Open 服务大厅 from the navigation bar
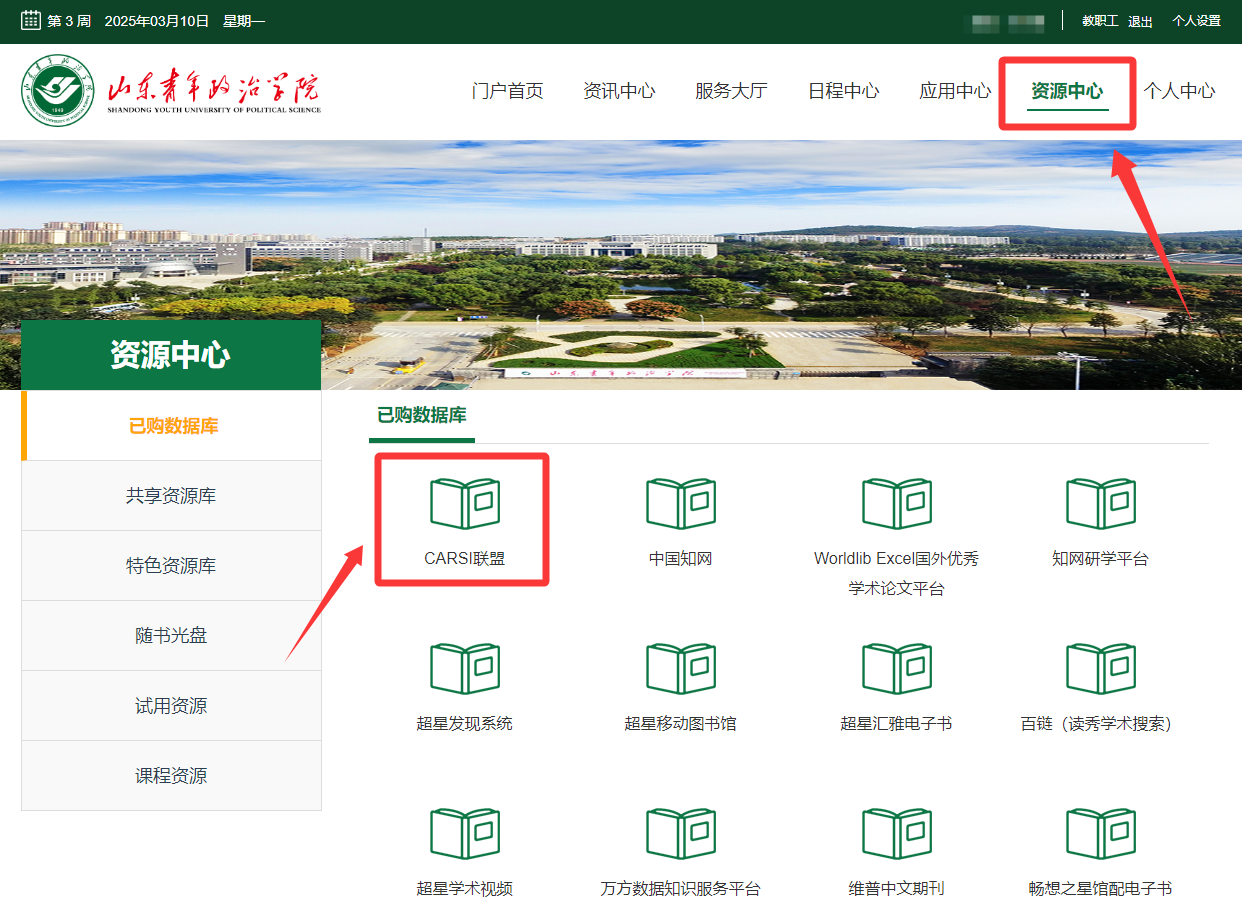The image size is (1242, 915). tap(731, 91)
